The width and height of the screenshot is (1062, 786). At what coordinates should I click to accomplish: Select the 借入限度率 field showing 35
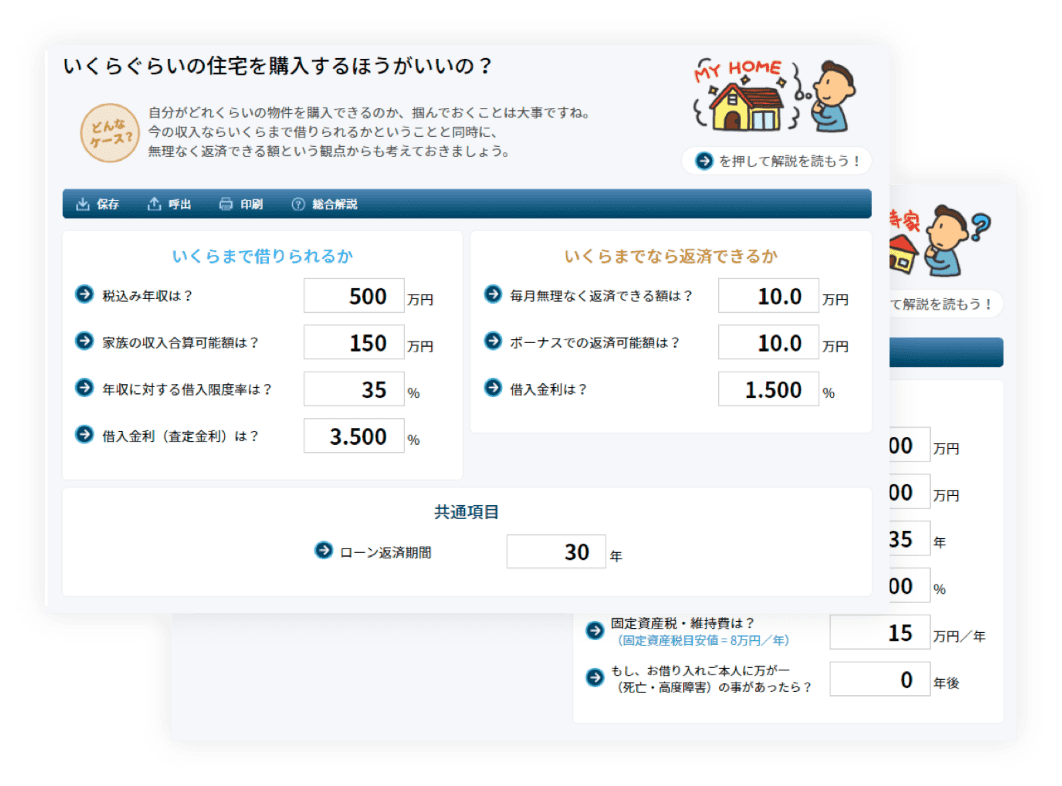[x=354, y=390]
